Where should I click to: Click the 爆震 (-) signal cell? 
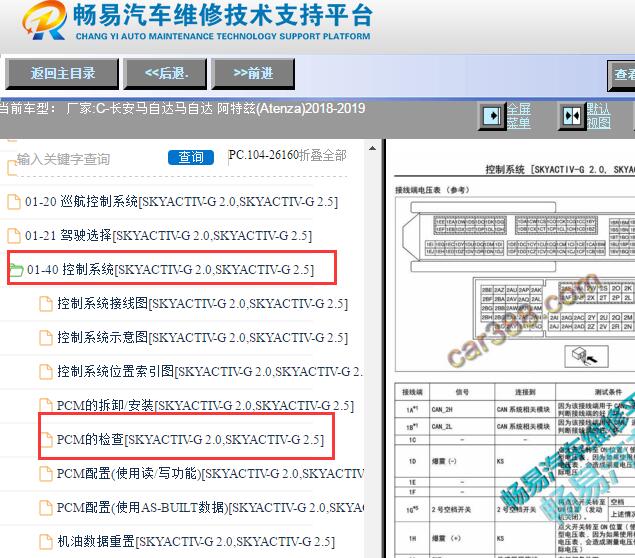[x=462, y=461]
